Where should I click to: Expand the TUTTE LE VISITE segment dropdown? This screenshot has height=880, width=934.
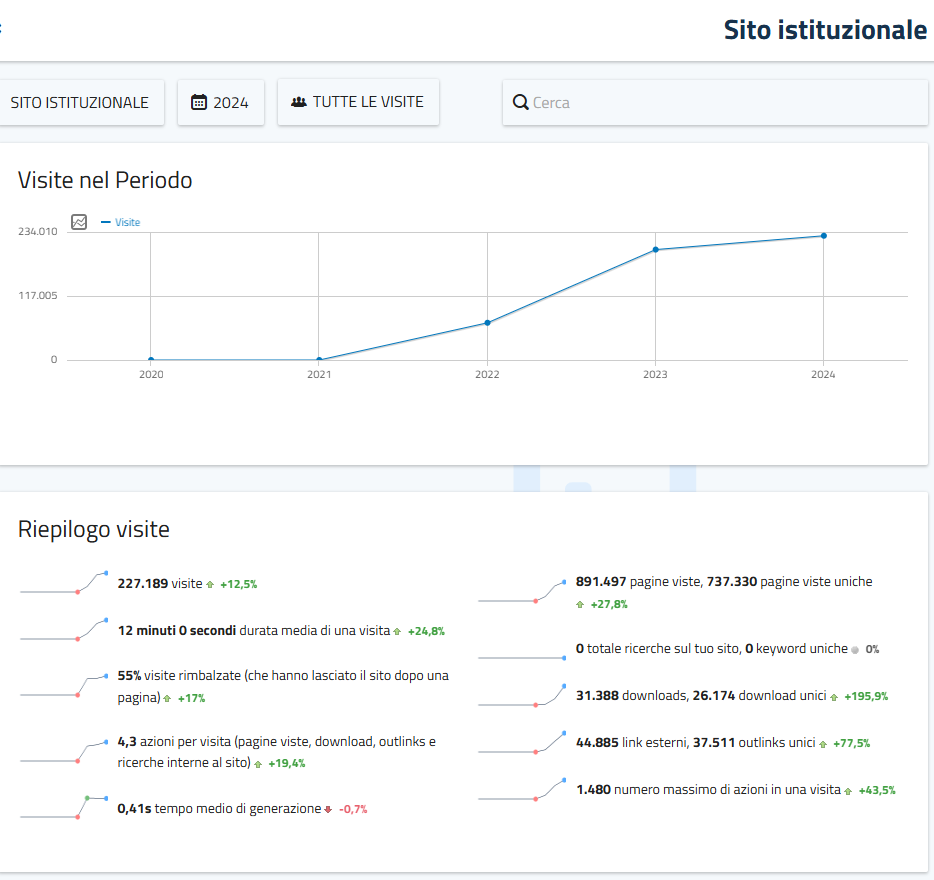[358, 102]
